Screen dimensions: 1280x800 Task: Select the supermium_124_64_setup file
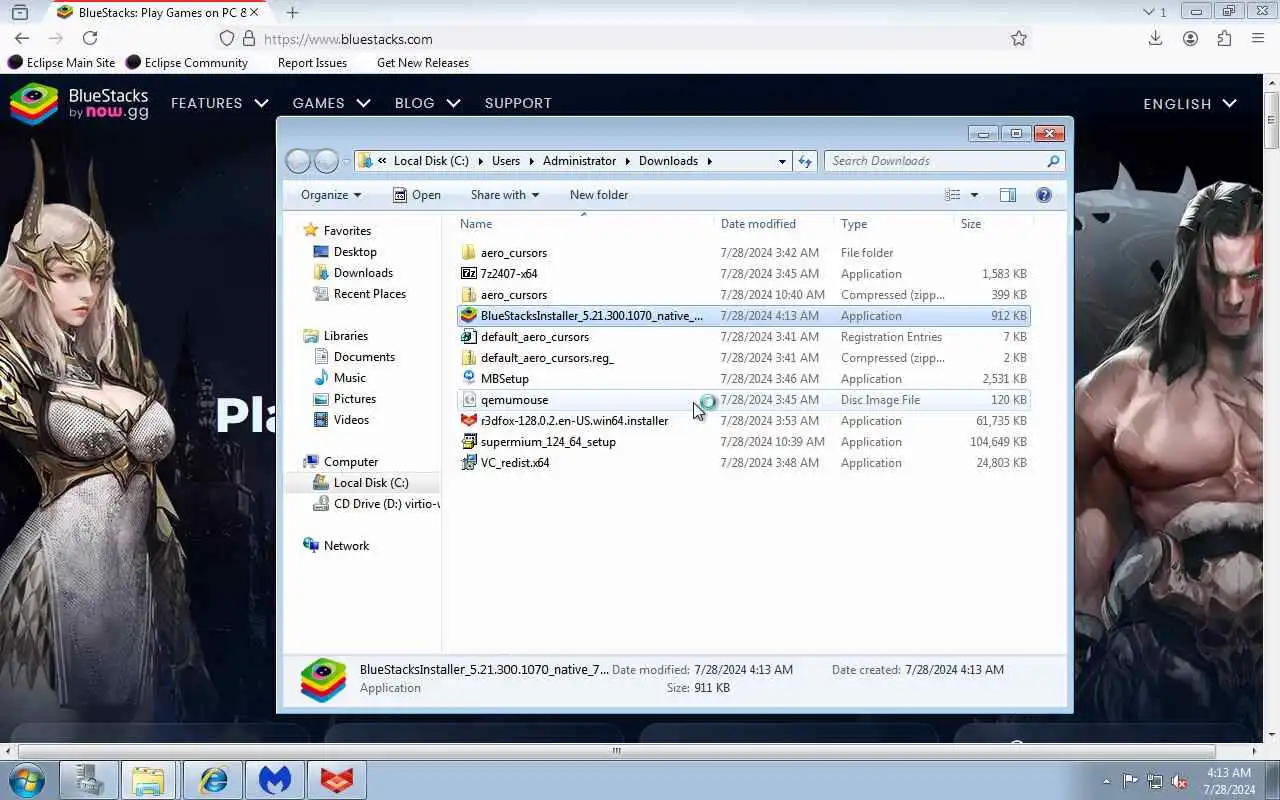coord(743,442)
